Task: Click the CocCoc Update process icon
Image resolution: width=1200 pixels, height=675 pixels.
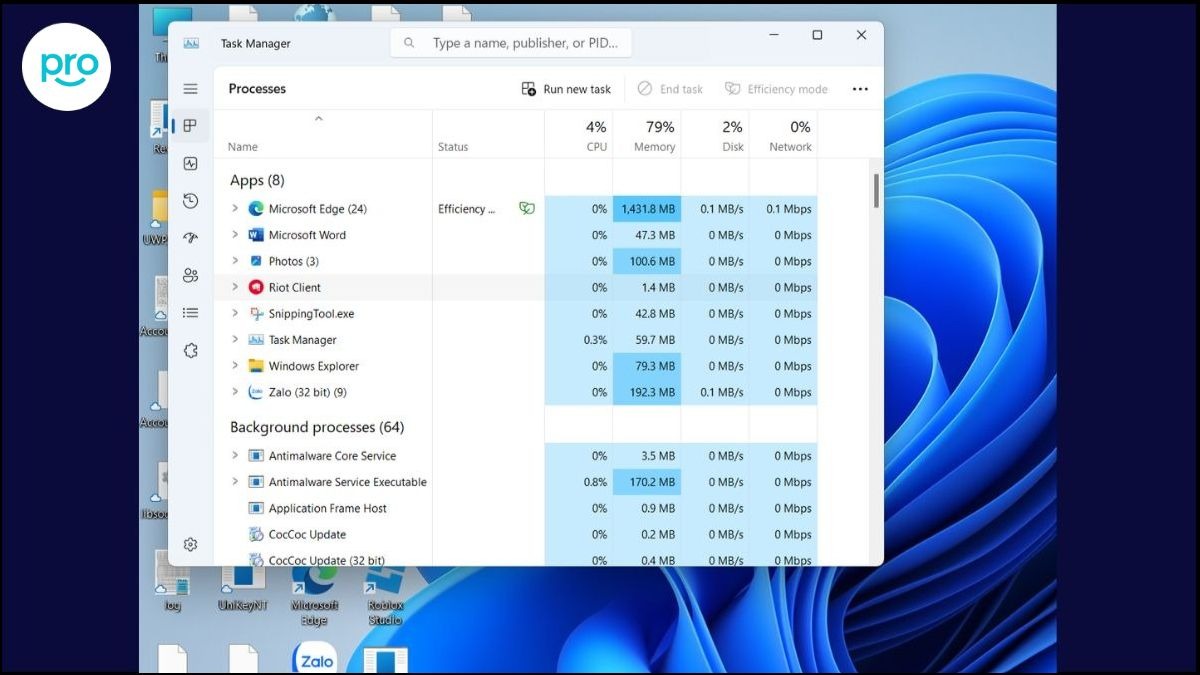Action: pos(256,534)
